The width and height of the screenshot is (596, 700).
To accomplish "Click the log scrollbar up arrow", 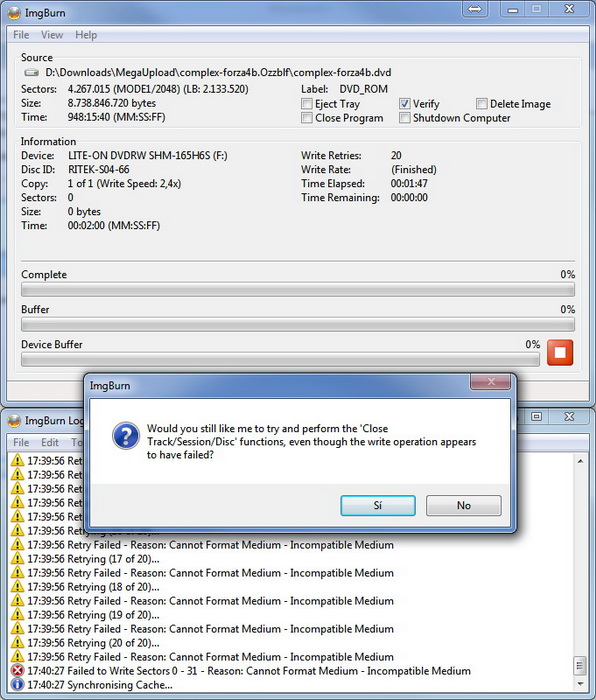I will point(580,461).
